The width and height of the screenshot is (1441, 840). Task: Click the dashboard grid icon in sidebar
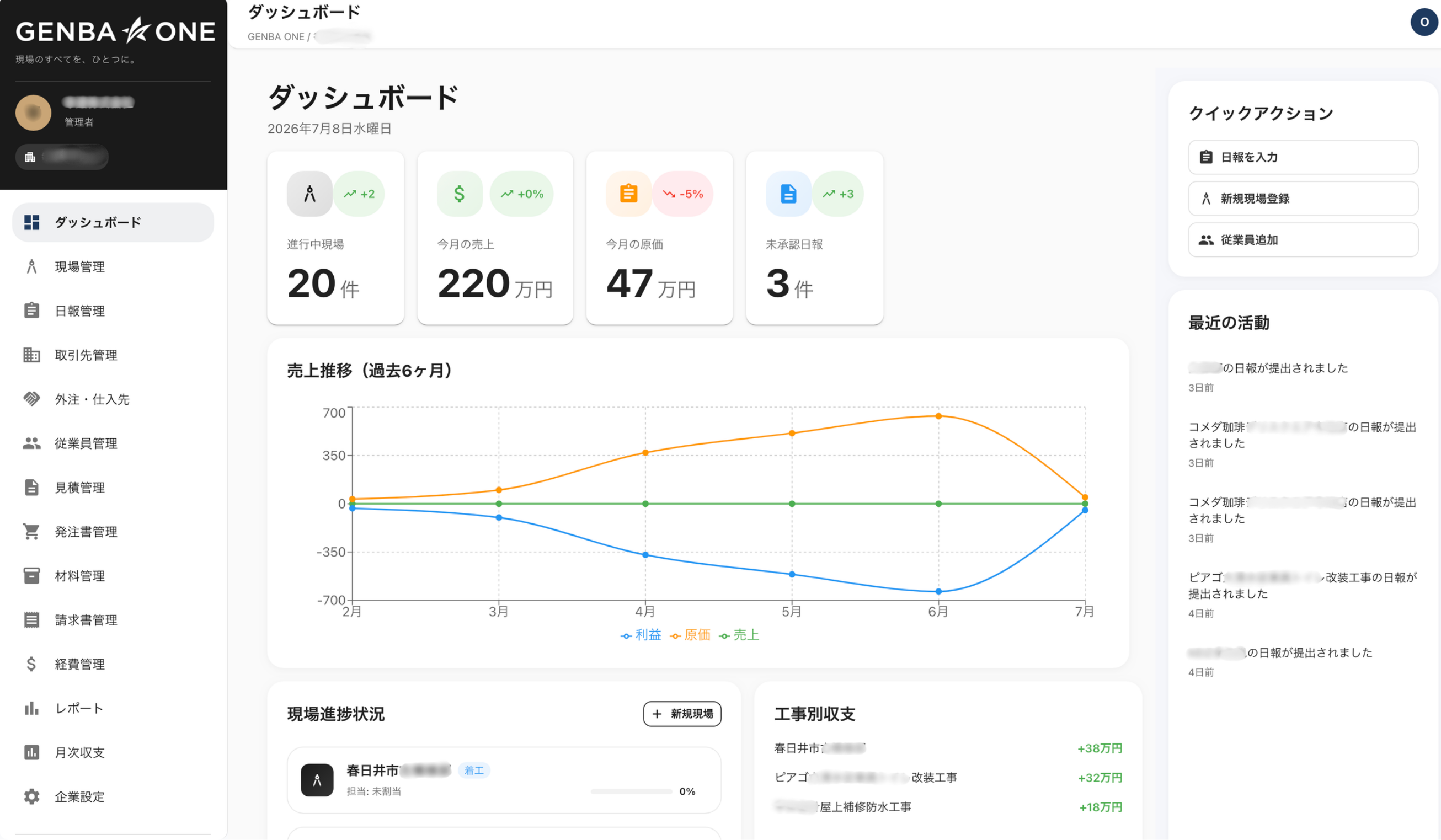click(x=31, y=222)
